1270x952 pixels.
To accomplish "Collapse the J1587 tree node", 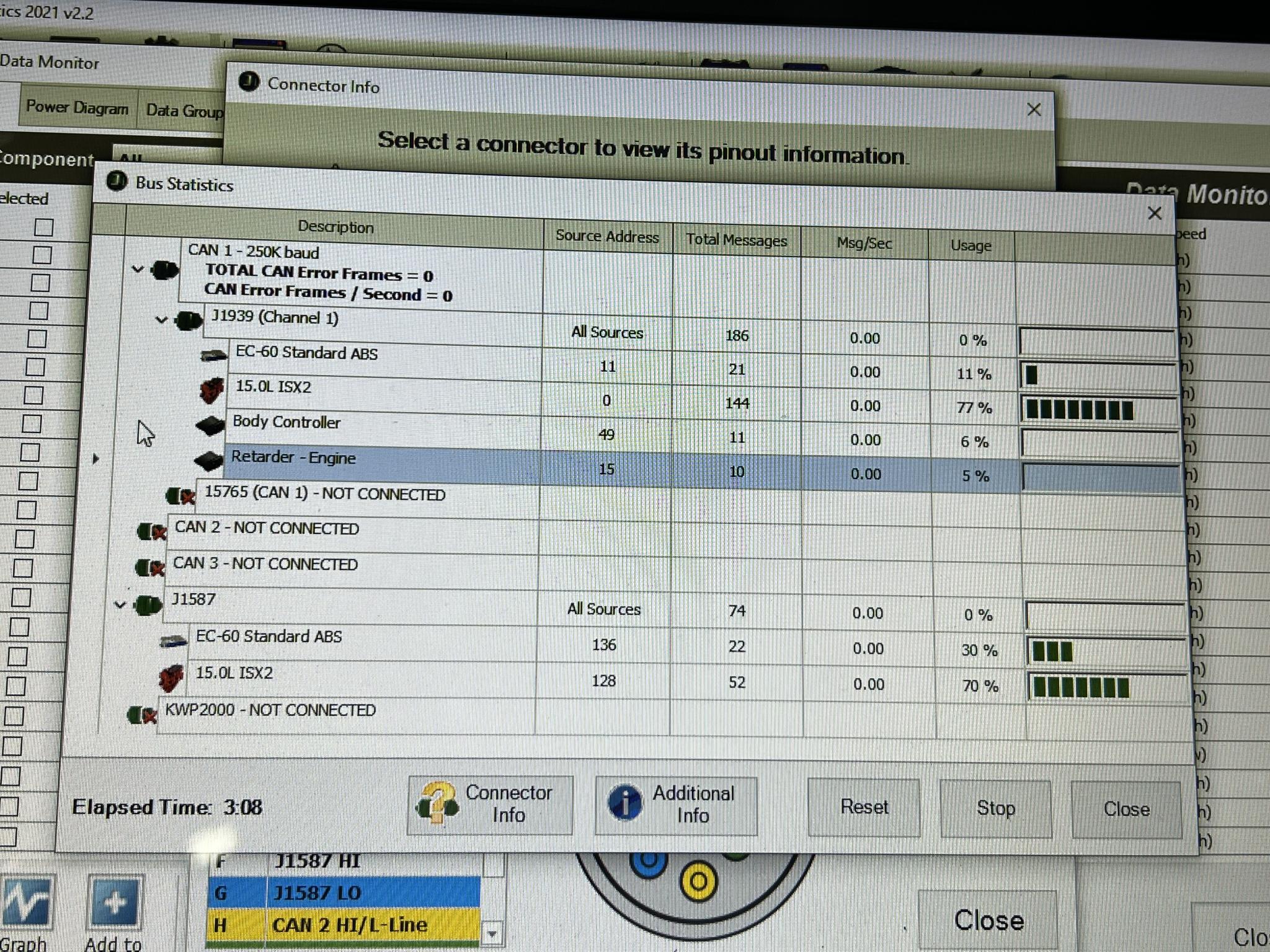I will pos(120,604).
